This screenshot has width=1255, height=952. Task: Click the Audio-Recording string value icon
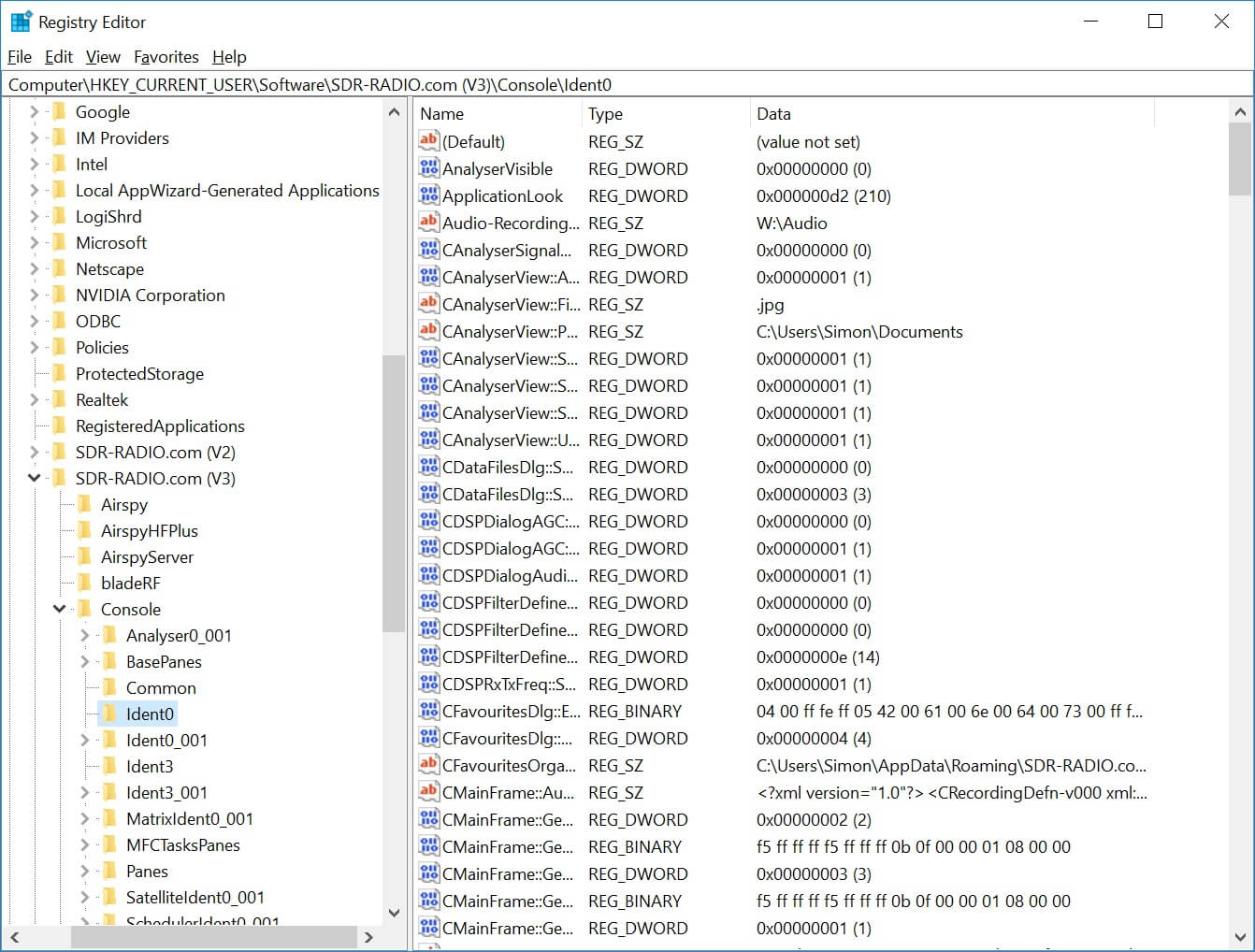point(428,223)
